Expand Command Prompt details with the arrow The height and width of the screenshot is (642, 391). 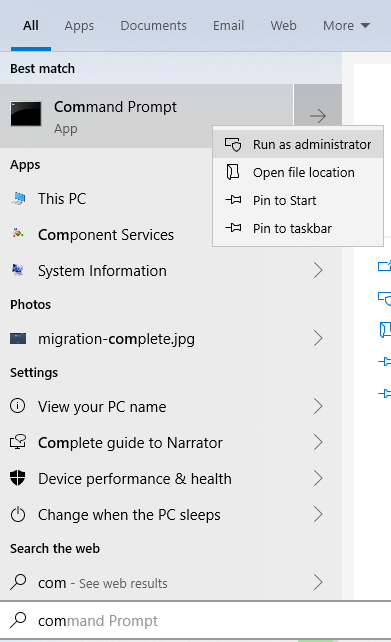pos(318,116)
